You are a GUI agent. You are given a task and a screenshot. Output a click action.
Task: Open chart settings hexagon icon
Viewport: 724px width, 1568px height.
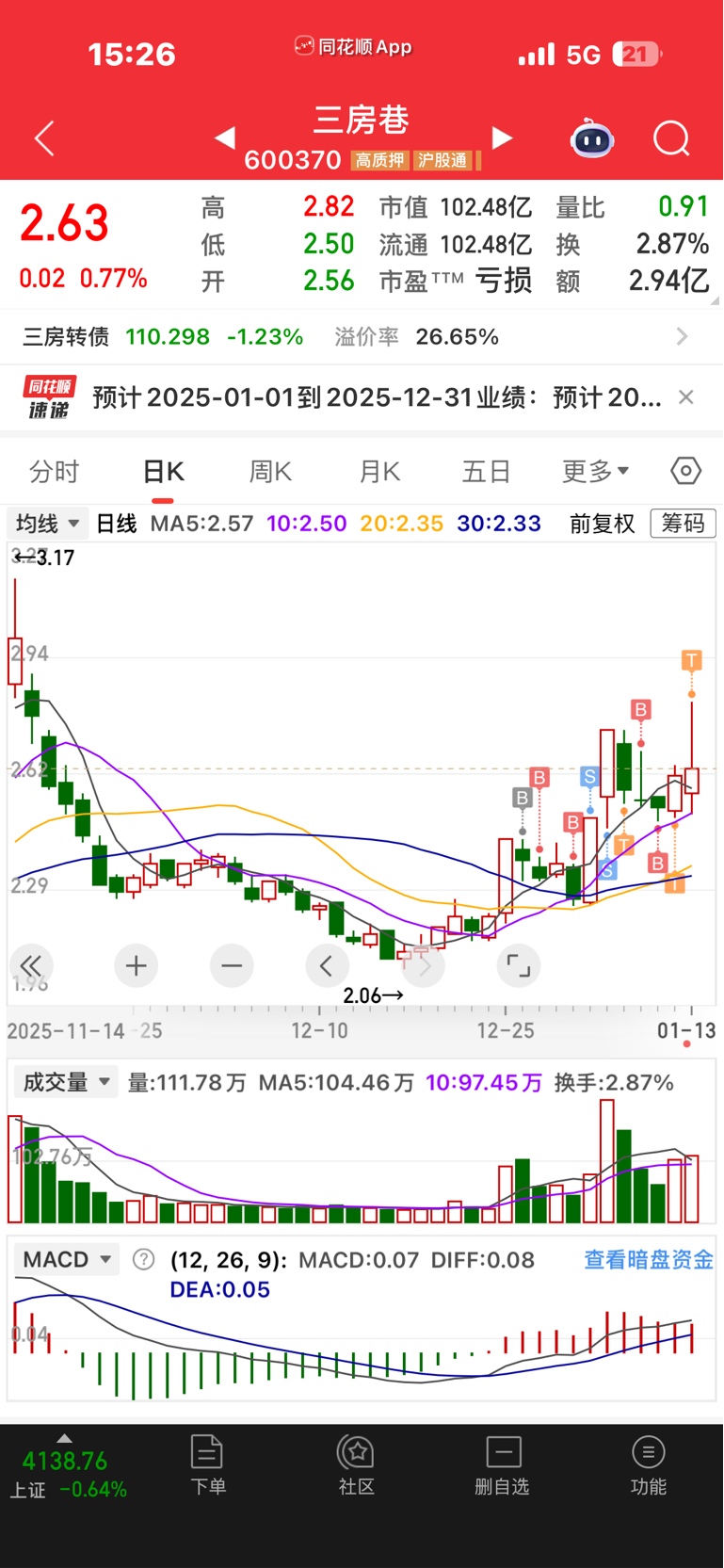(x=685, y=470)
